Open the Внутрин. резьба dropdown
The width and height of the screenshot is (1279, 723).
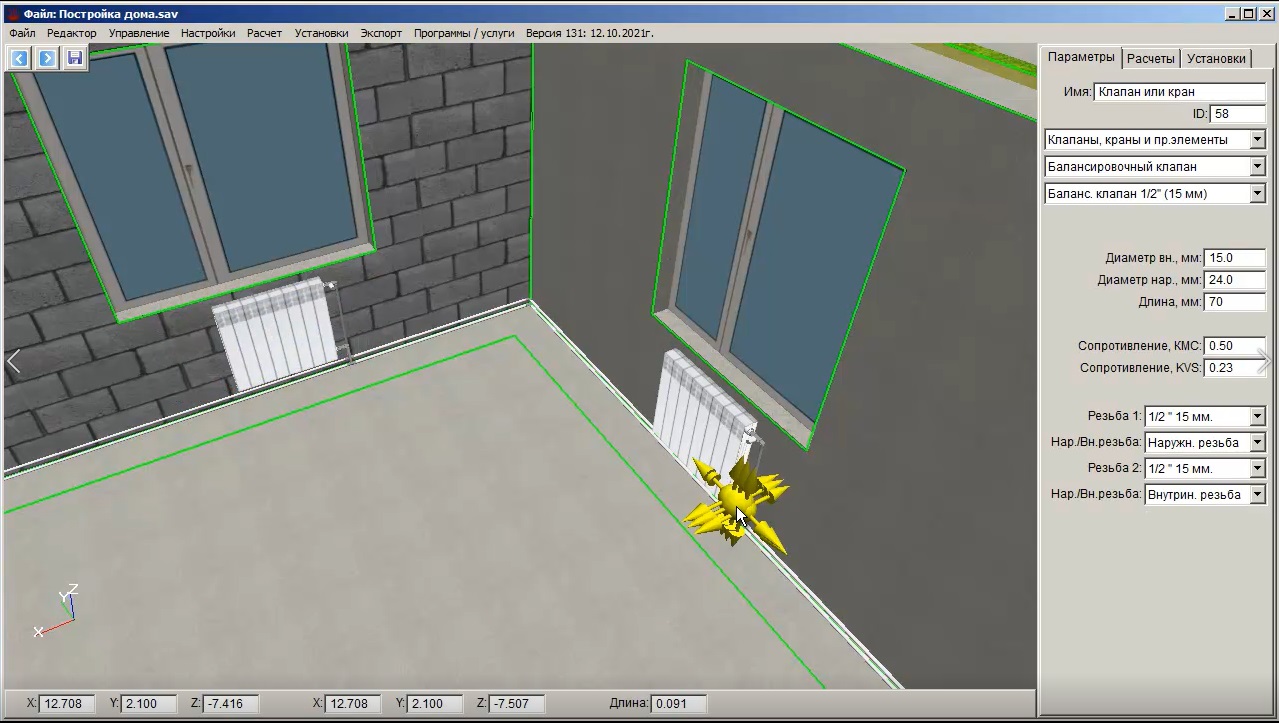[1258, 495]
